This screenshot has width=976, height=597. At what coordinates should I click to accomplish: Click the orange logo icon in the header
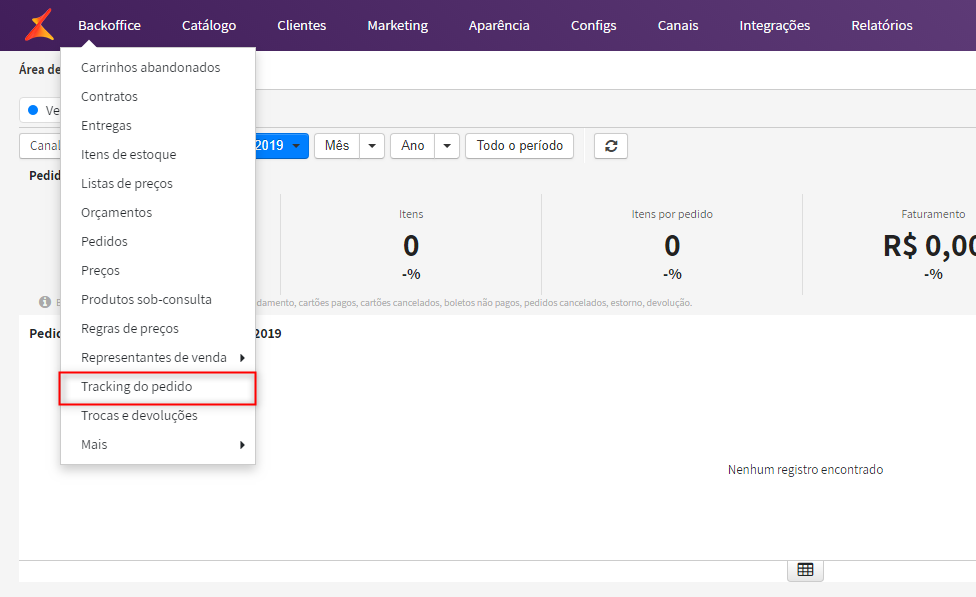[39, 25]
